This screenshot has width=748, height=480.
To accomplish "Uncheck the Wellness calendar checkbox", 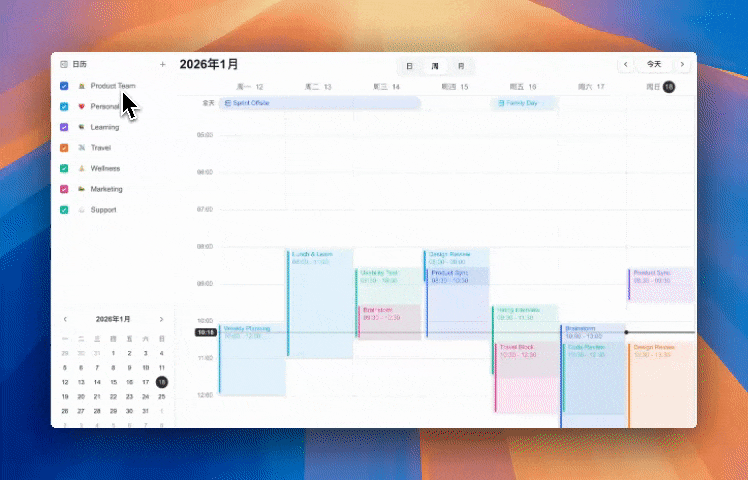I will [64, 168].
